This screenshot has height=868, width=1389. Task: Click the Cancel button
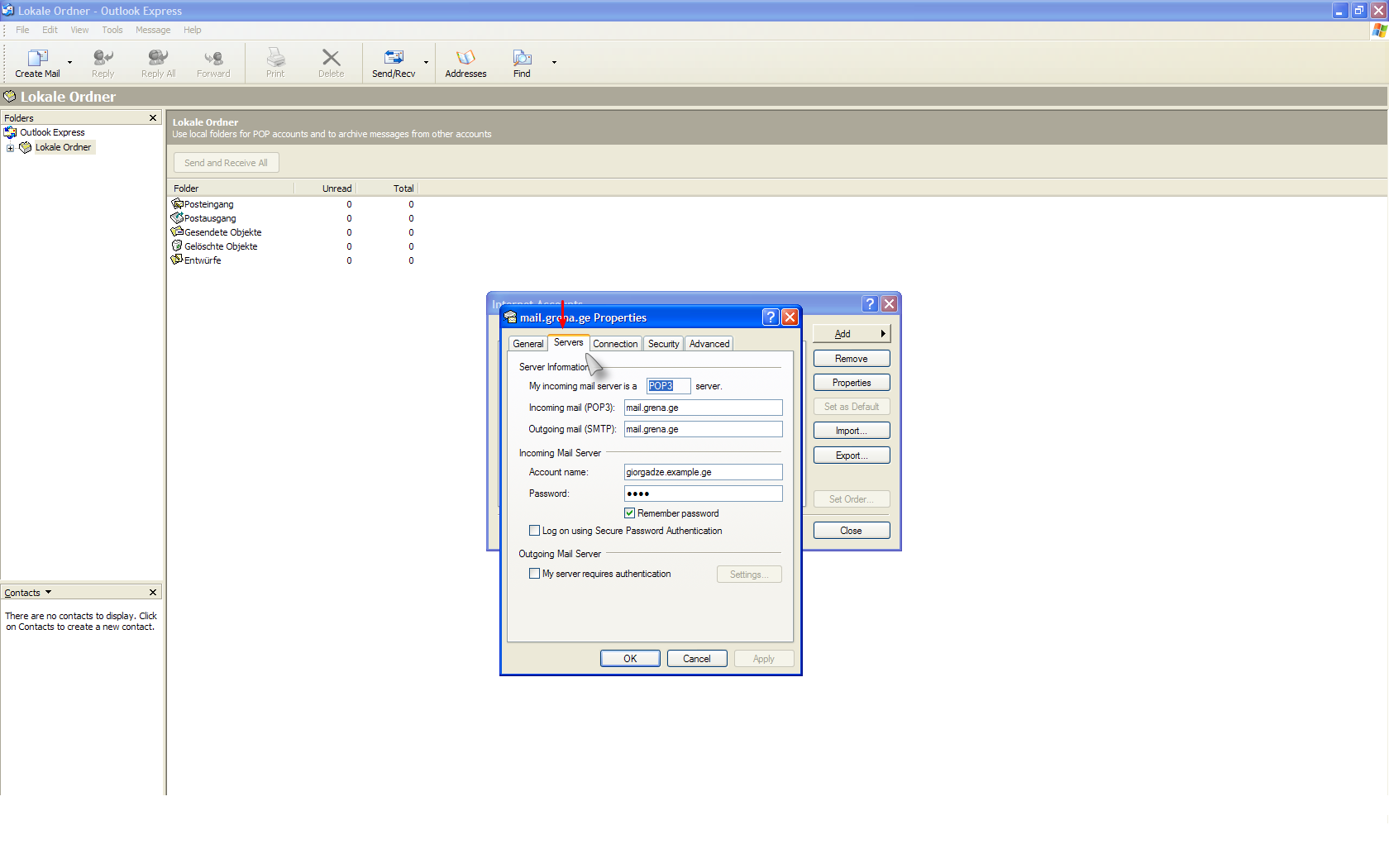[x=696, y=659]
